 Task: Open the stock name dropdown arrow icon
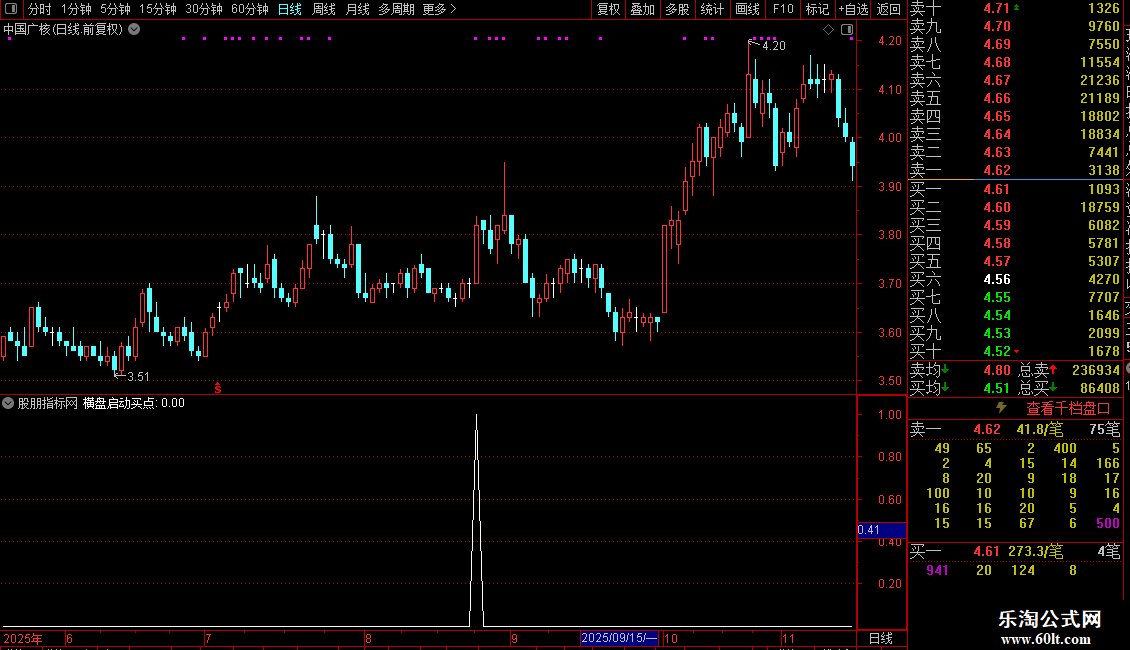click(x=134, y=30)
